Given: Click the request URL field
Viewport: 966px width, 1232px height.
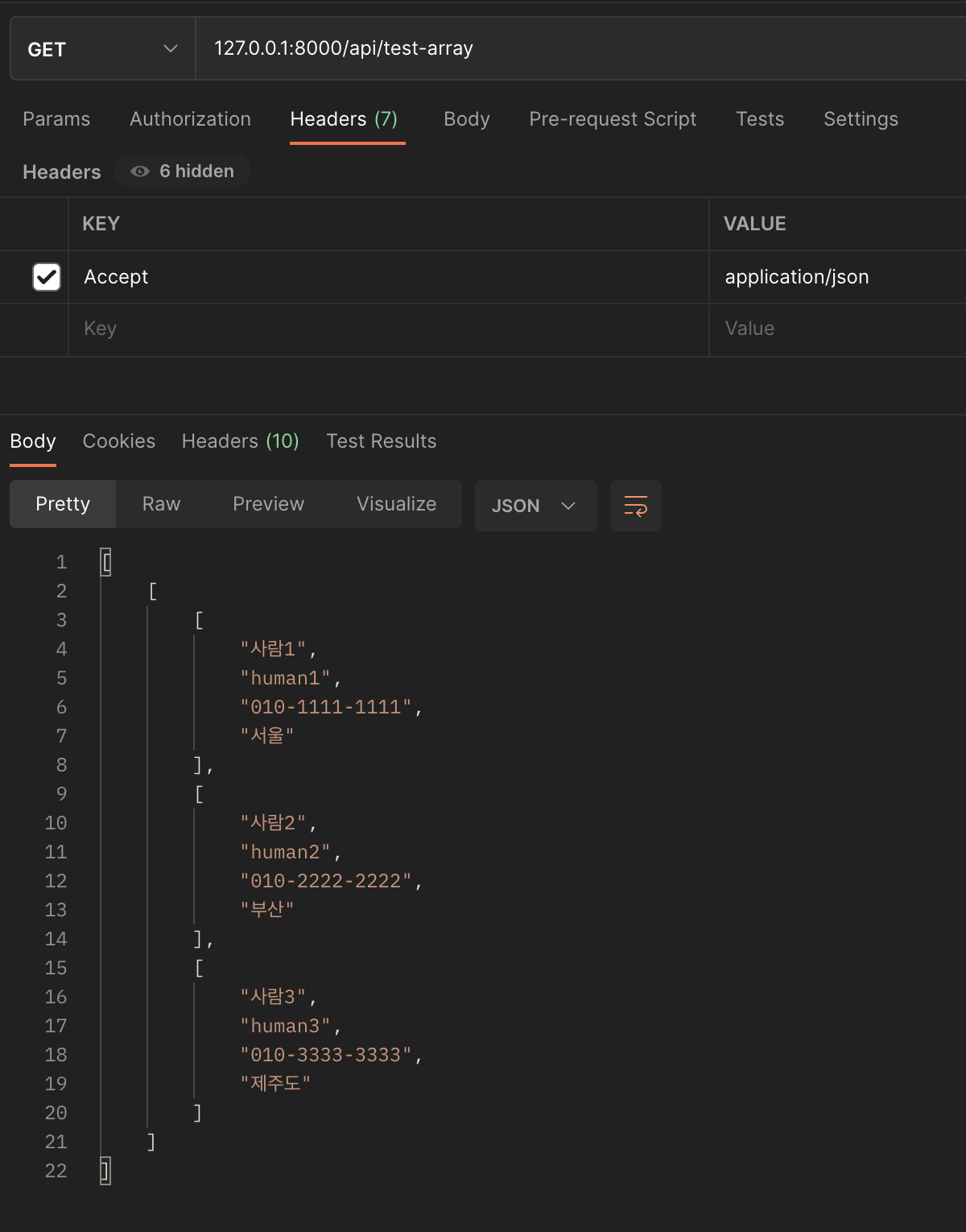Looking at the screenshot, I should pyautogui.click(x=580, y=49).
